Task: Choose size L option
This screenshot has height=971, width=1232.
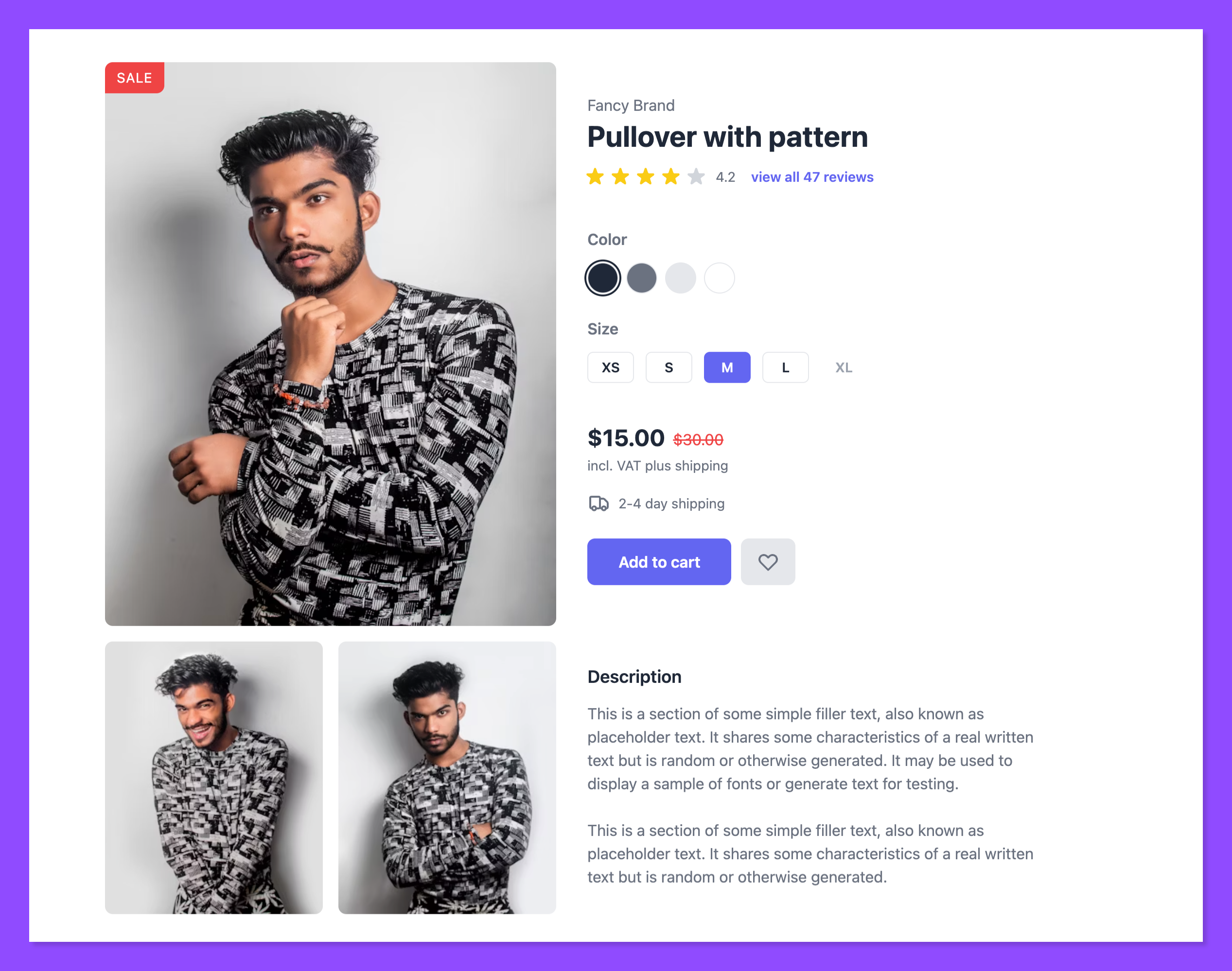Action: tap(786, 367)
